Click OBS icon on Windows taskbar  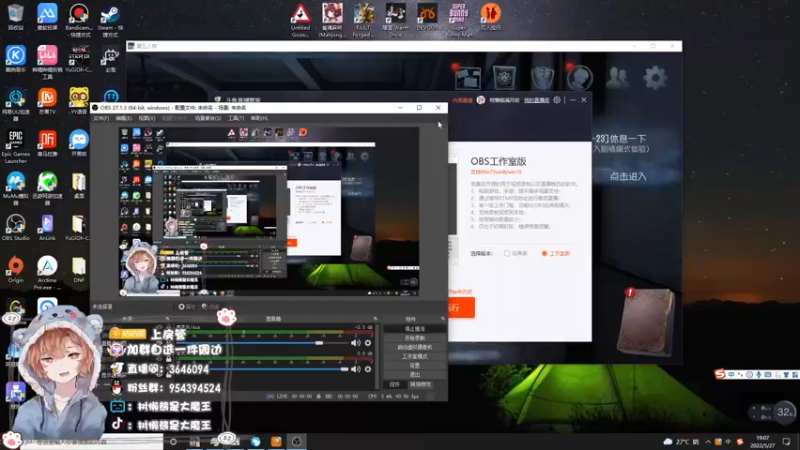[x=296, y=441]
